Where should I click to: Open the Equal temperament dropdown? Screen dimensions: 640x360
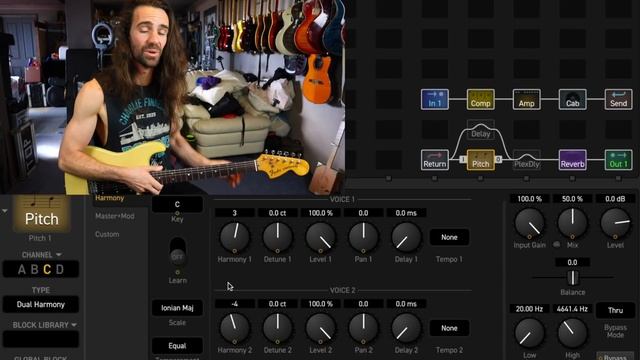[177, 346]
